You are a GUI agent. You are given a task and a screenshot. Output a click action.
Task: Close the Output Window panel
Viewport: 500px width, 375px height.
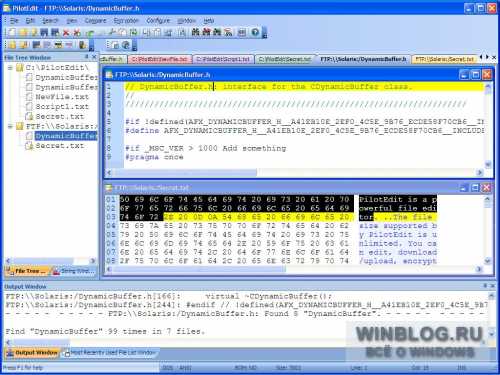(493, 286)
